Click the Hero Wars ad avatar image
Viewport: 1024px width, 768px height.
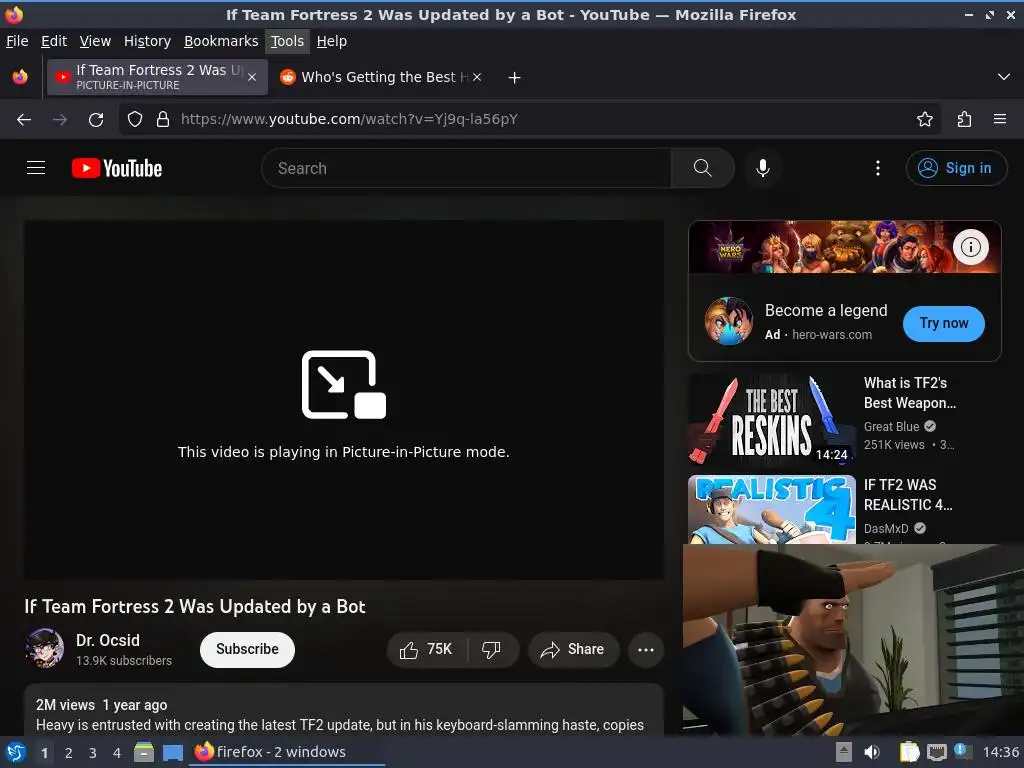(x=729, y=321)
